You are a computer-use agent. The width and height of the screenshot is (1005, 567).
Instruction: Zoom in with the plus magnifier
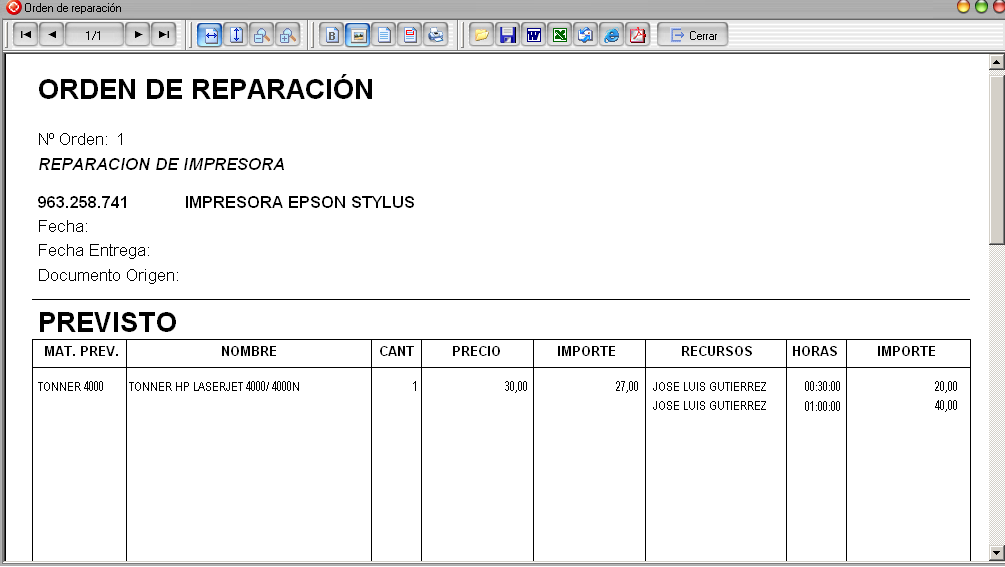coord(288,35)
